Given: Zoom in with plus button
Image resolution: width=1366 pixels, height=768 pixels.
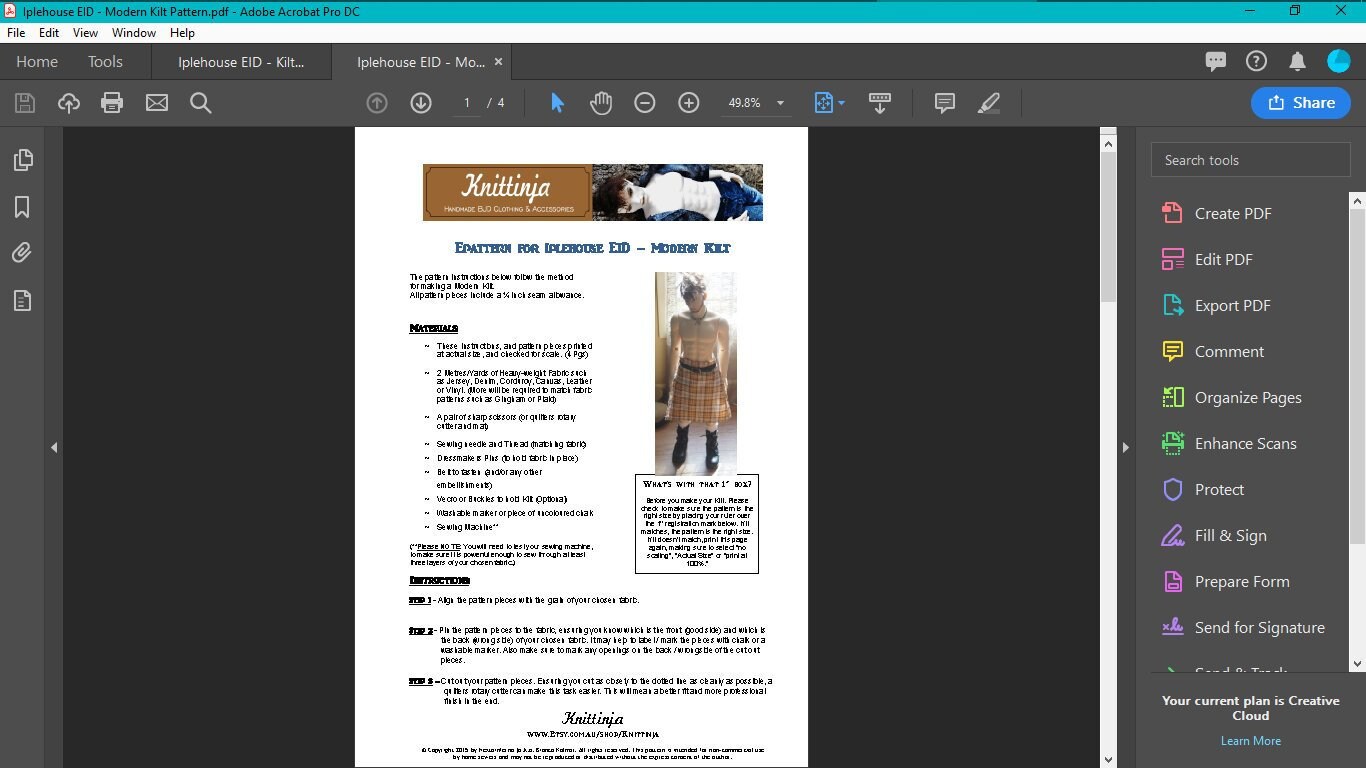Looking at the screenshot, I should (x=689, y=103).
